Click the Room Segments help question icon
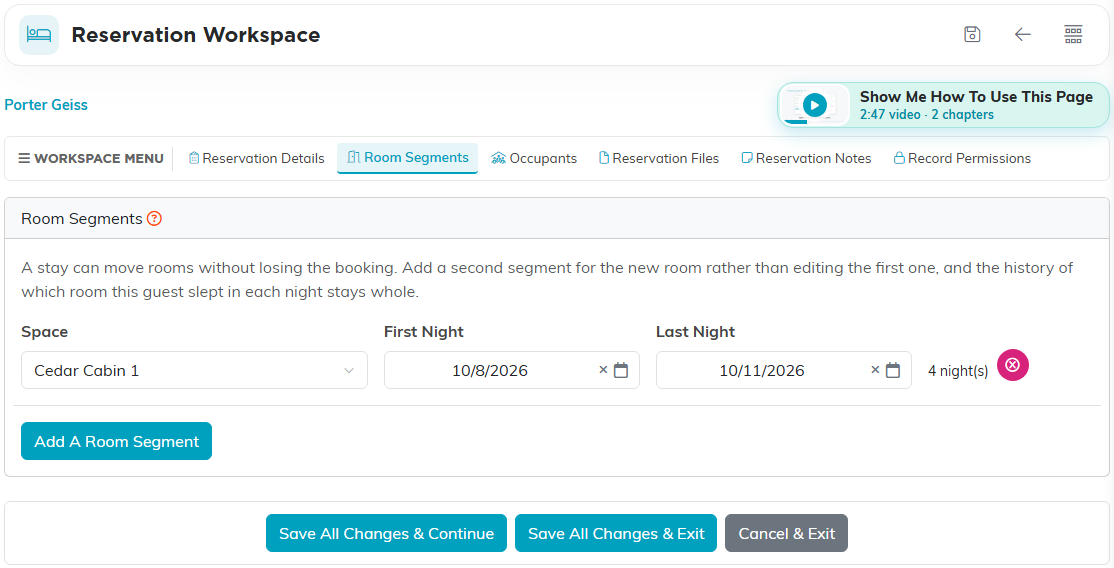The image size is (1114, 568). [x=154, y=218]
